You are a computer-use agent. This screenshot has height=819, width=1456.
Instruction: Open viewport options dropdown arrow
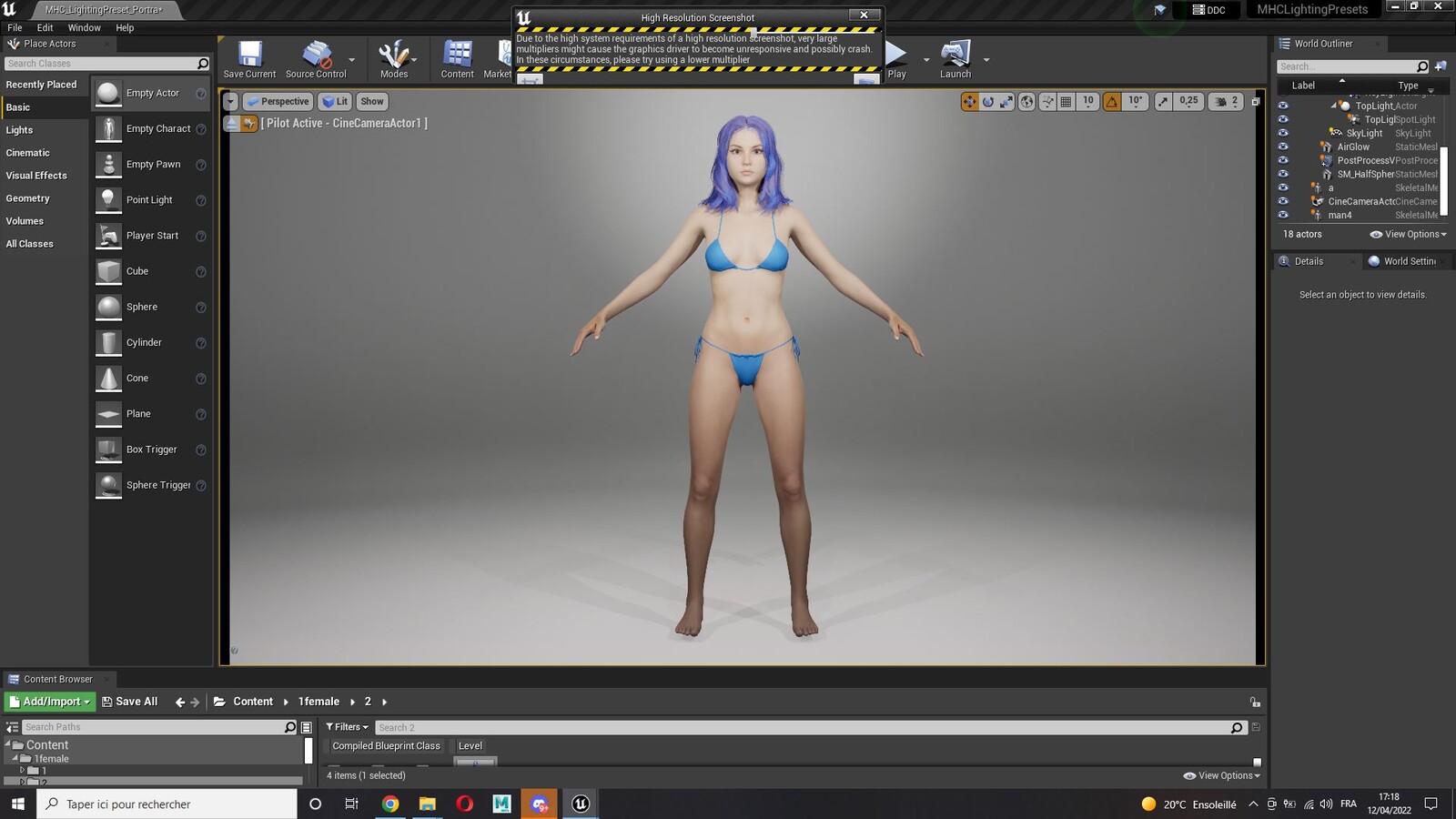[230, 102]
